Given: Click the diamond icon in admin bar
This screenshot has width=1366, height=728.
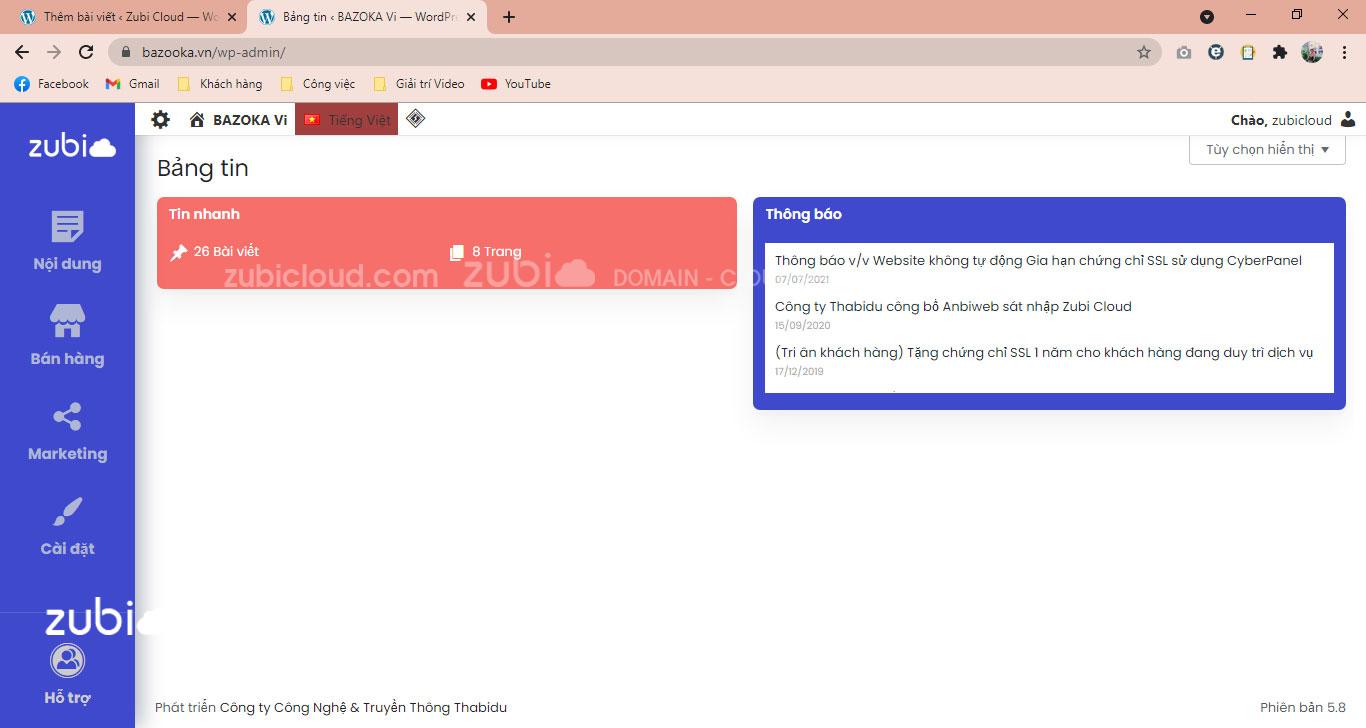Looking at the screenshot, I should point(416,119).
